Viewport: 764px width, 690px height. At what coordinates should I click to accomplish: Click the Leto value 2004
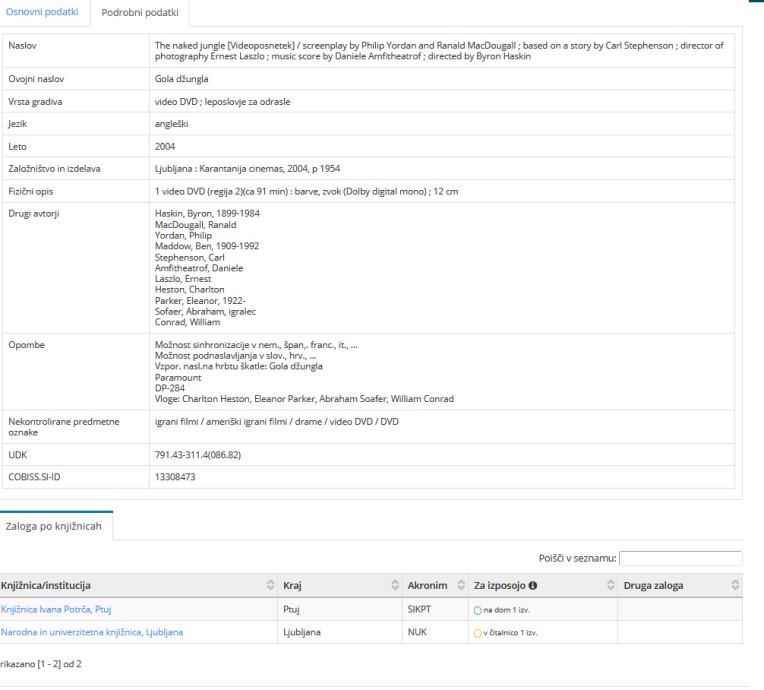pyautogui.click(x=165, y=147)
